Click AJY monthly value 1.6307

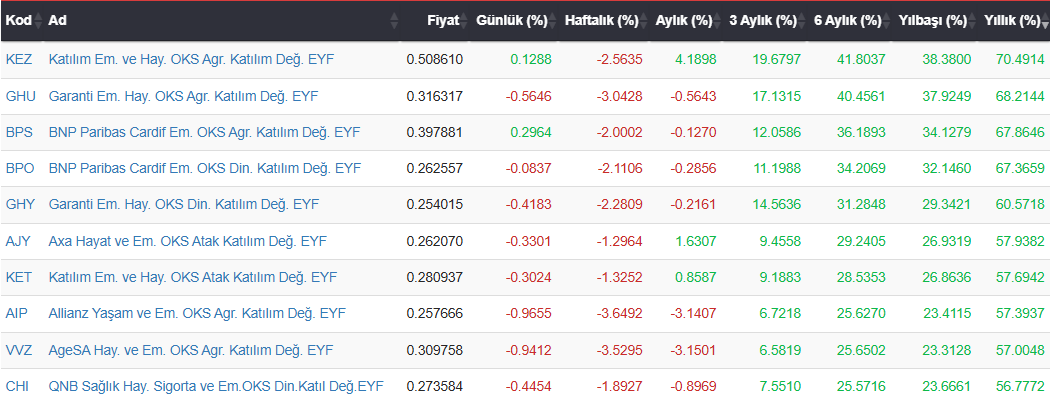[696, 241]
